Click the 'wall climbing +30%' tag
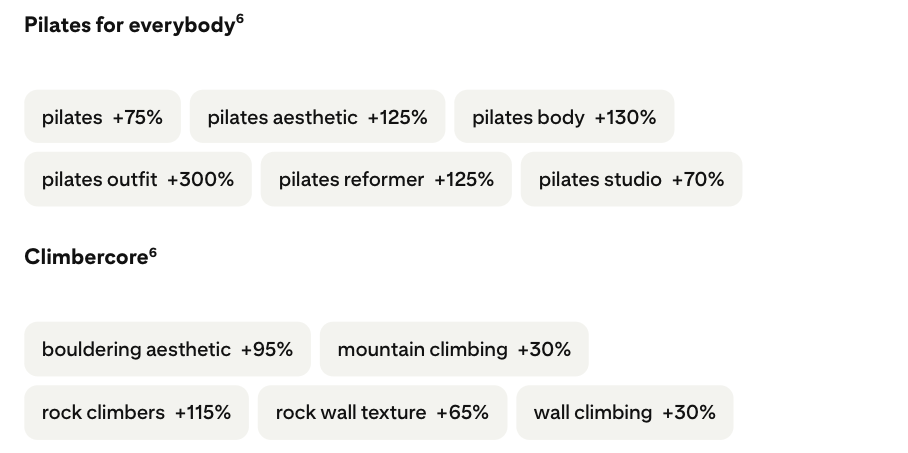Screen dimensions: 908x453 pyautogui.click(x=624, y=412)
